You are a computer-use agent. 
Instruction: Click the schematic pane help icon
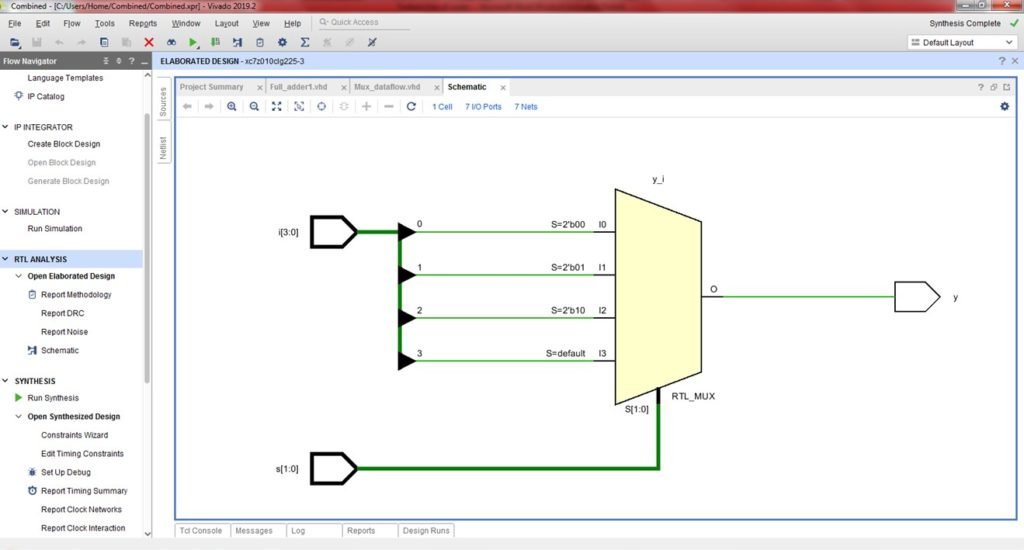click(x=980, y=87)
